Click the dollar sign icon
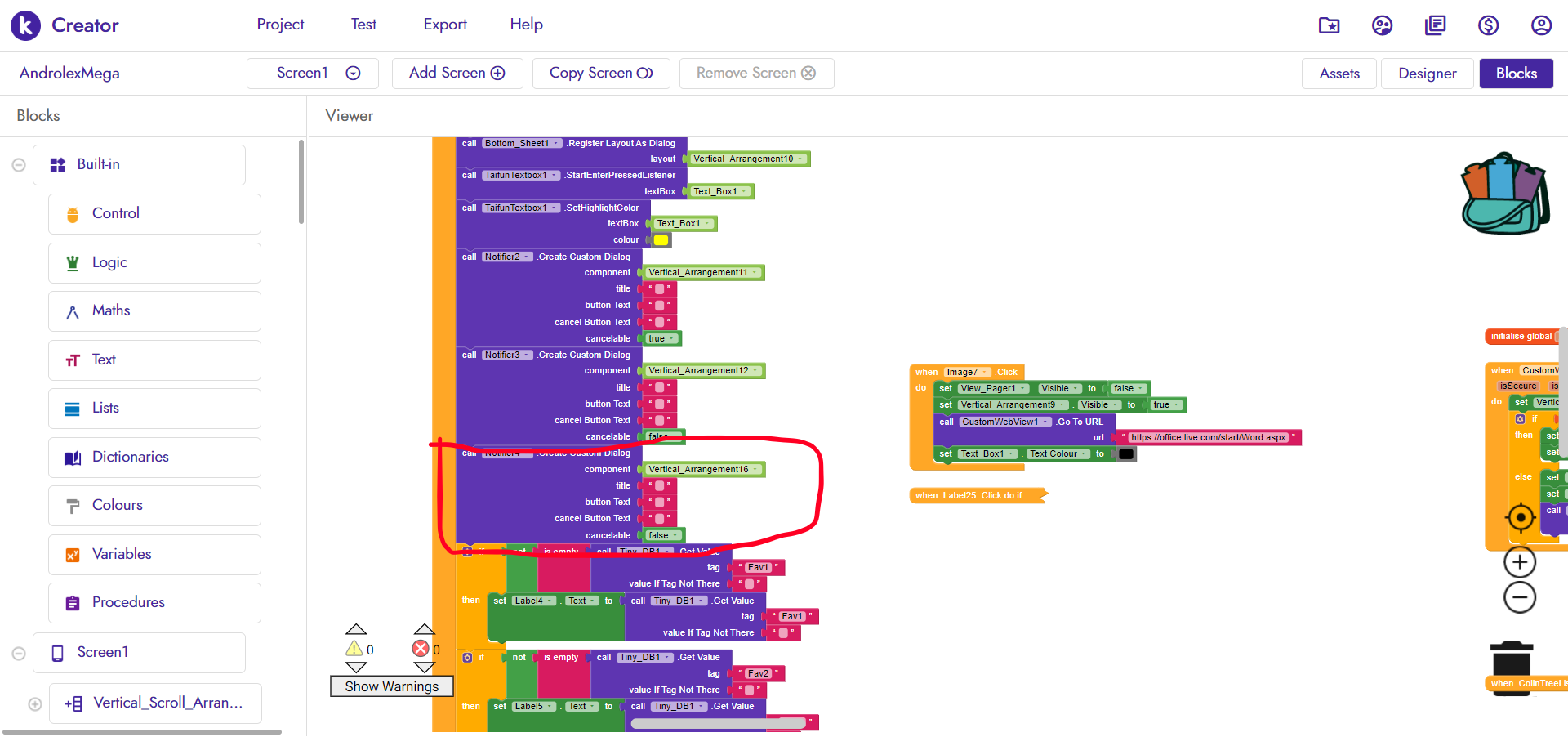1568x737 pixels. [1488, 25]
